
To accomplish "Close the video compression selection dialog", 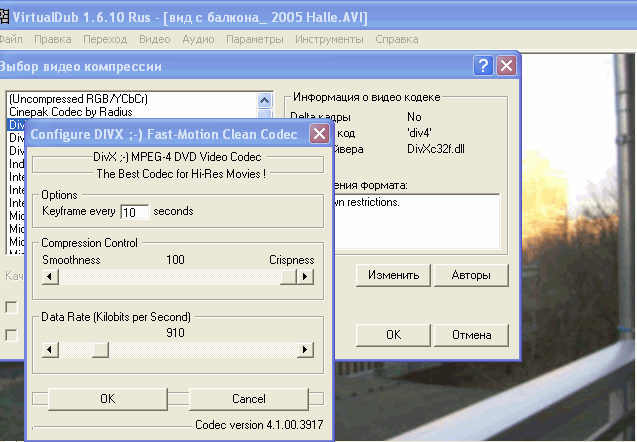I will click(506, 65).
